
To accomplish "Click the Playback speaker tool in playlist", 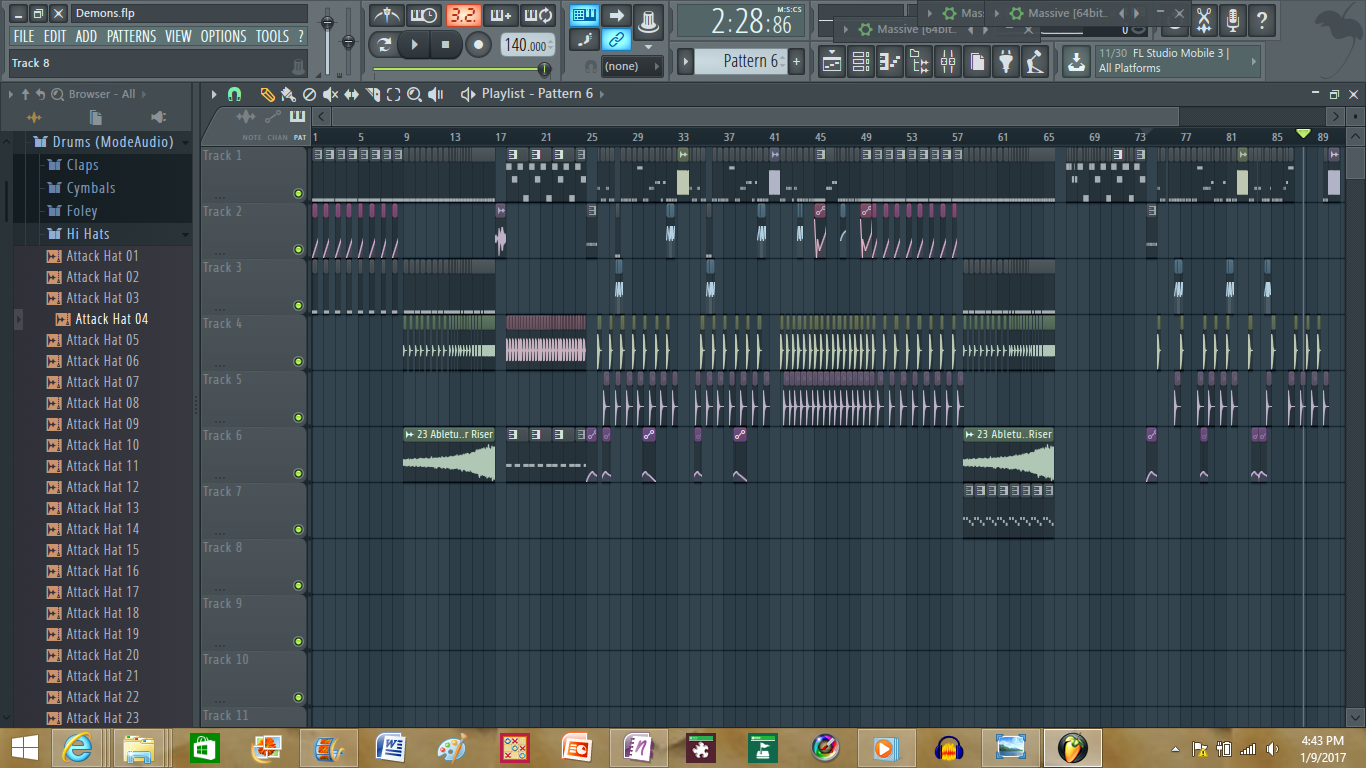I will click(x=435, y=94).
